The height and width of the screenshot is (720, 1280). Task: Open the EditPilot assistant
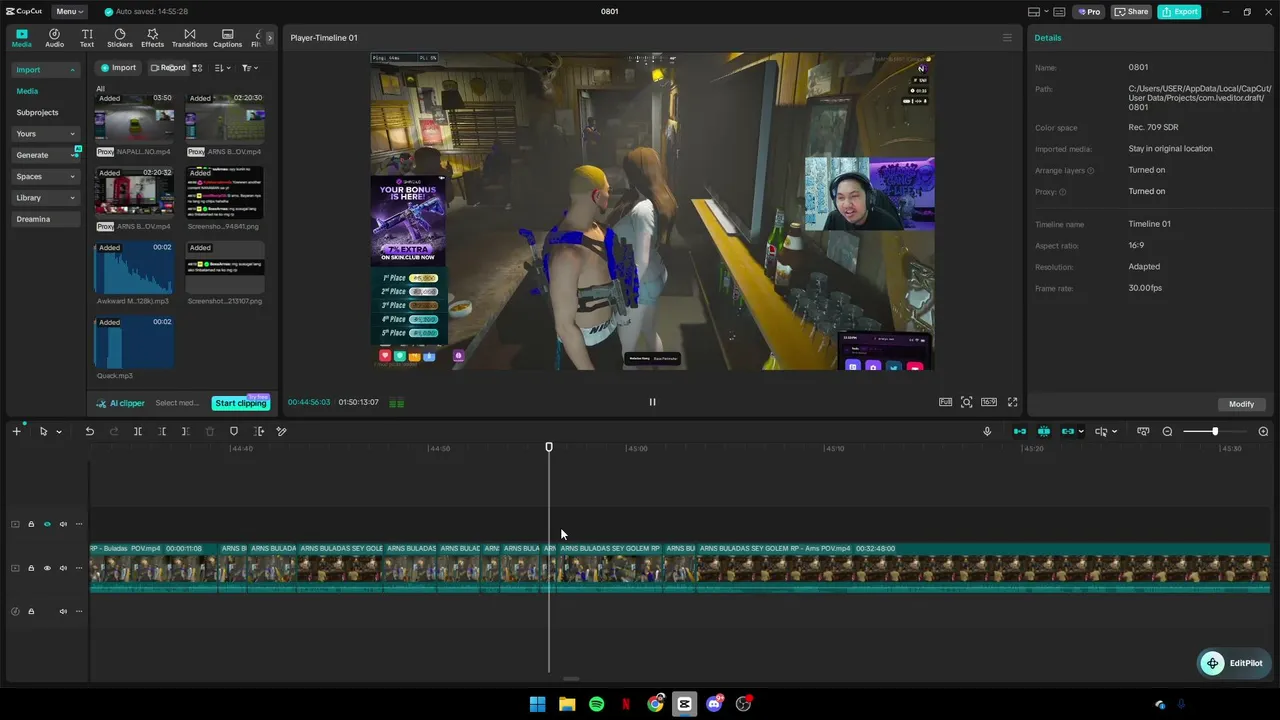(x=1234, y=663)
